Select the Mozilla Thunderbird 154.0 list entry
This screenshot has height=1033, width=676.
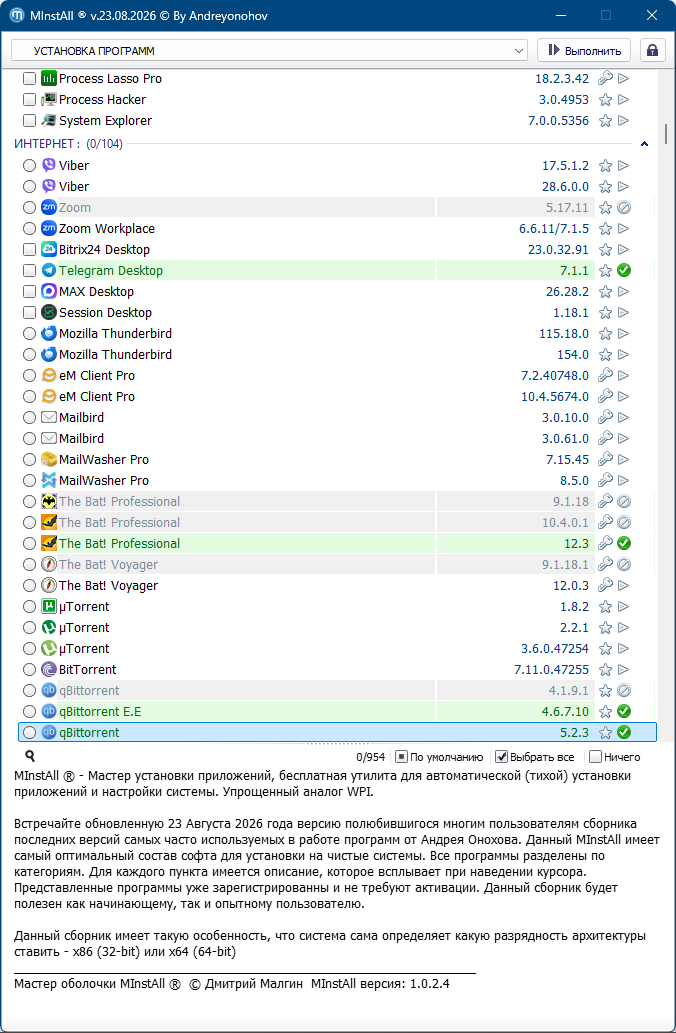[x=337, y=355]
